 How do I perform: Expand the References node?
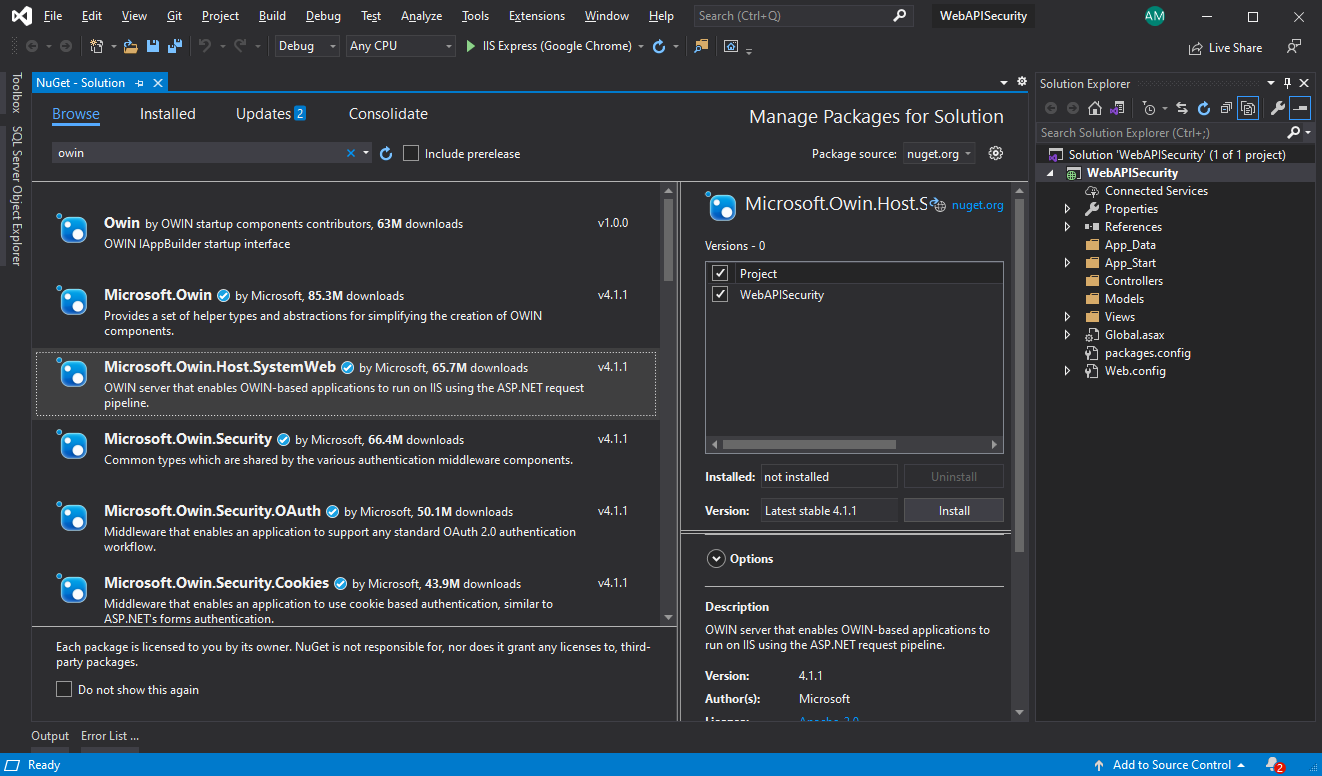click(1067, 227)
